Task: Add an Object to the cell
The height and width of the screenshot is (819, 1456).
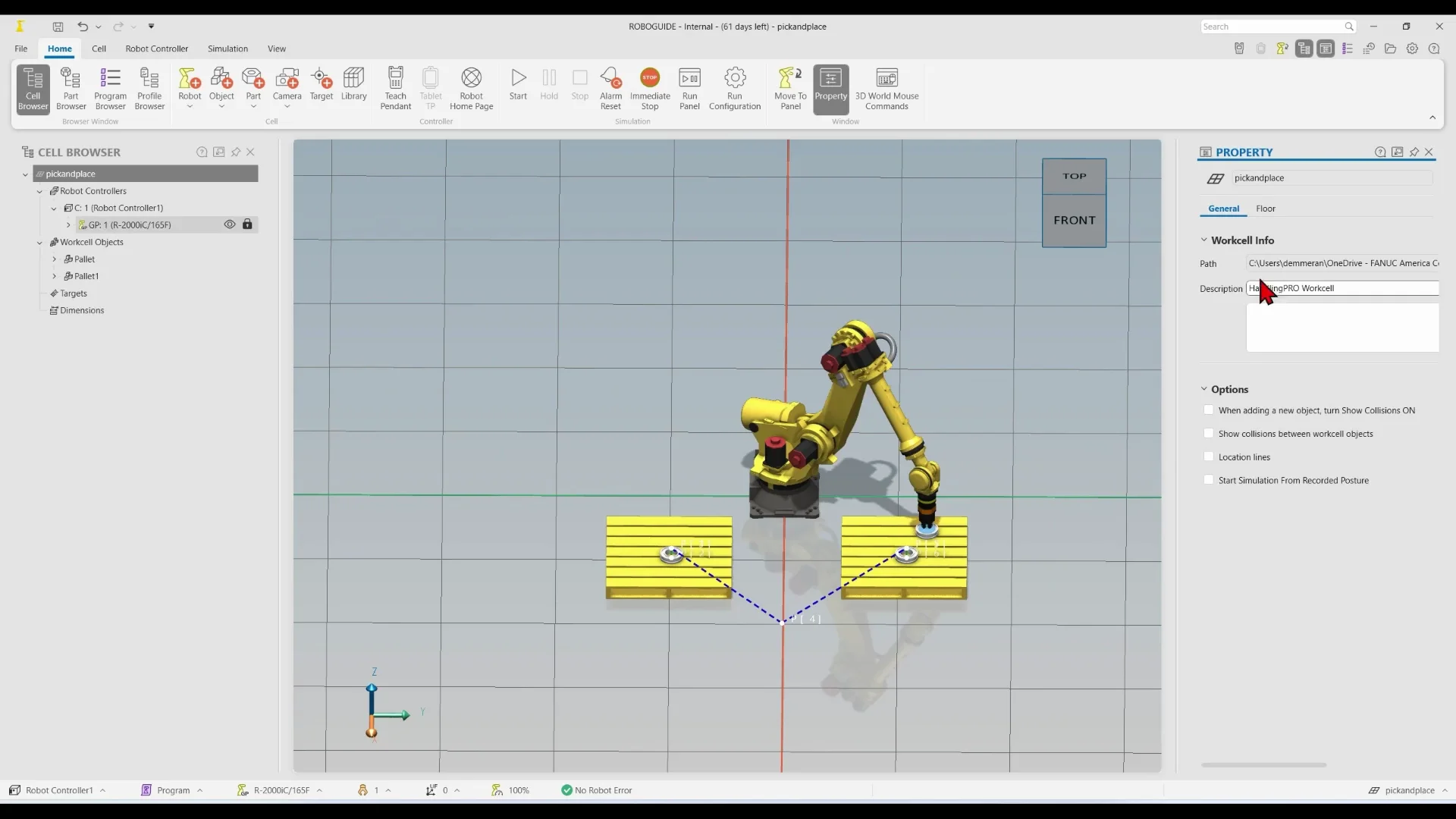Action: click(221, 87)
